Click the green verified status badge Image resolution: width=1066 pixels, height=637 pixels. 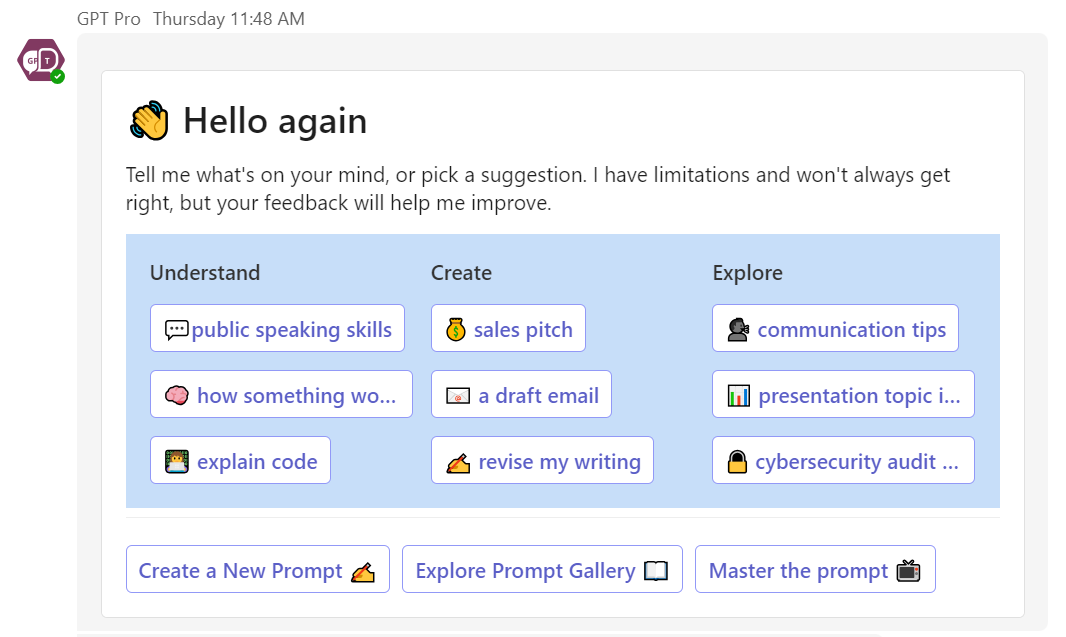58,77
